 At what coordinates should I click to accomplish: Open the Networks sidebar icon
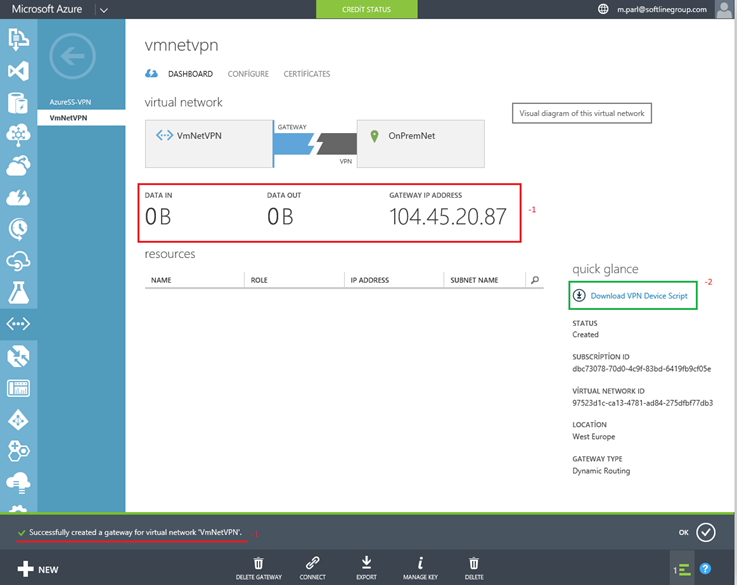tap(18, 324)
